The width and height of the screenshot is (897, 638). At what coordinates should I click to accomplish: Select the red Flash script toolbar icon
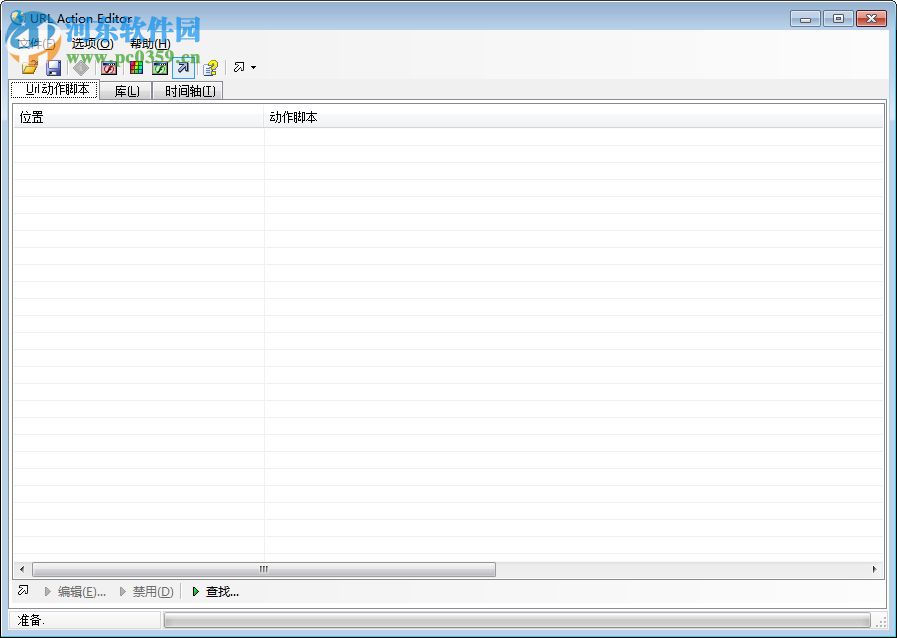point(108,67)
